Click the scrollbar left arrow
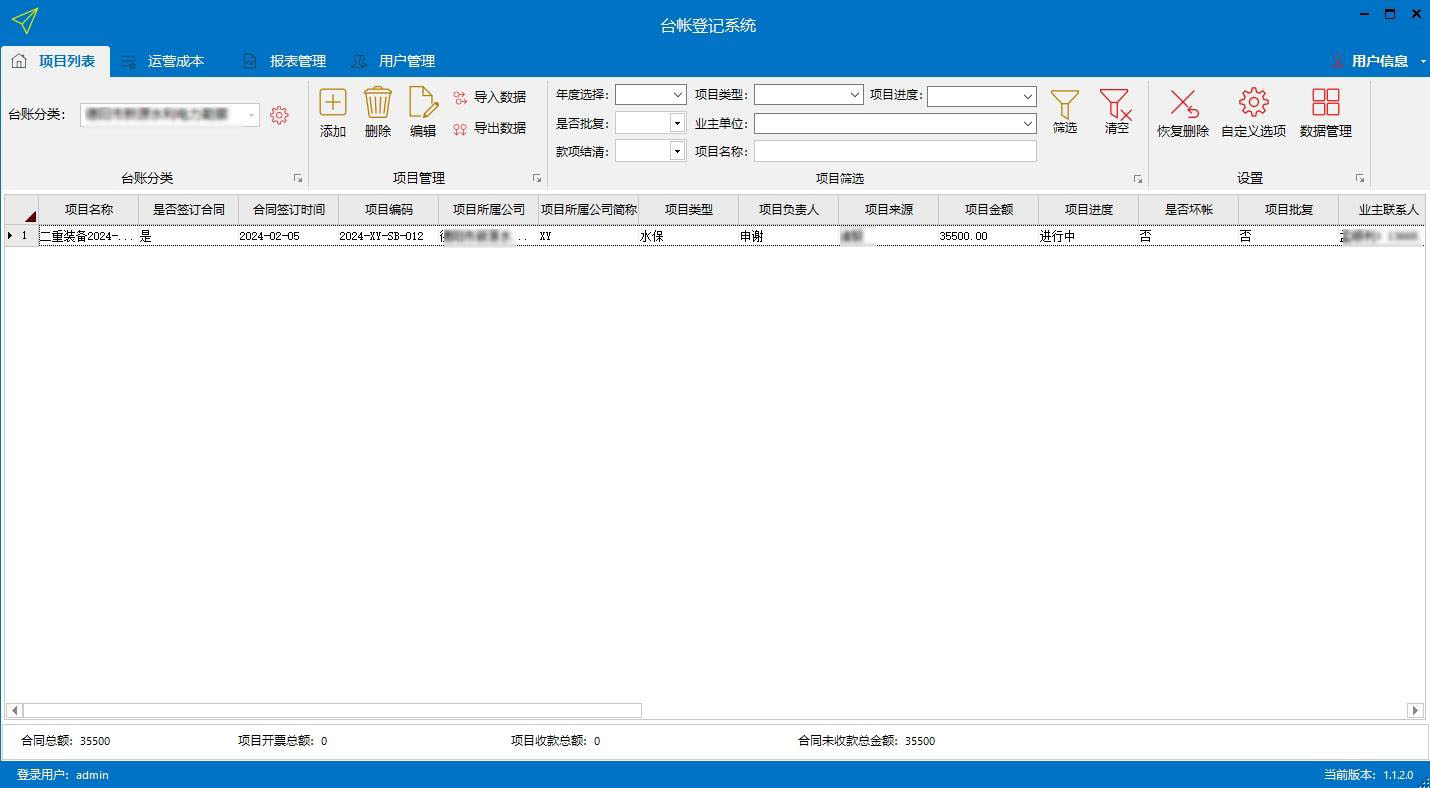The height and width of the screenshot is (788, 1430). [x=14, y=710]
